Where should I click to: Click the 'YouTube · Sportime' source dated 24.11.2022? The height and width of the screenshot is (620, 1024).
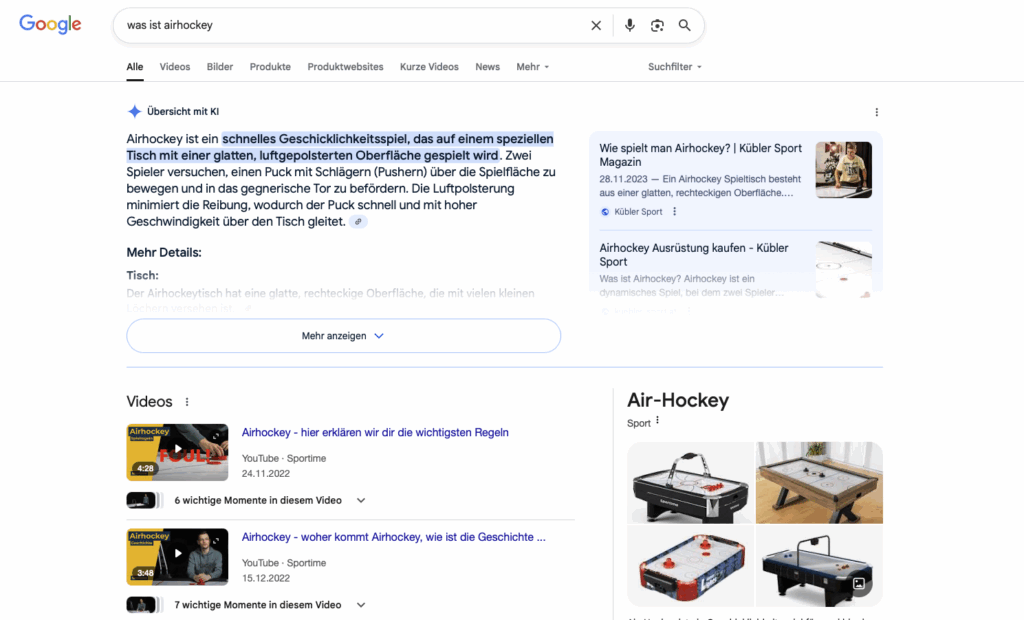284,459
